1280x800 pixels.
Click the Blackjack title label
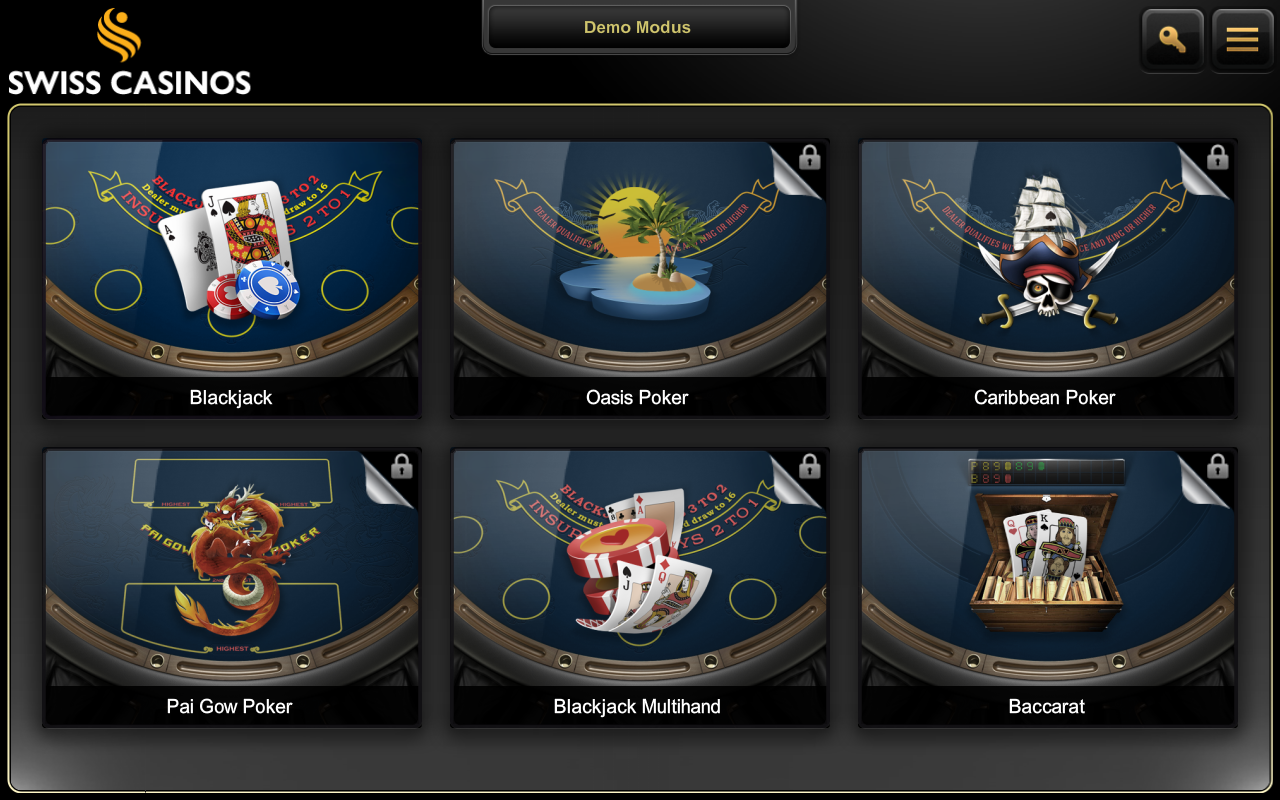231,397
